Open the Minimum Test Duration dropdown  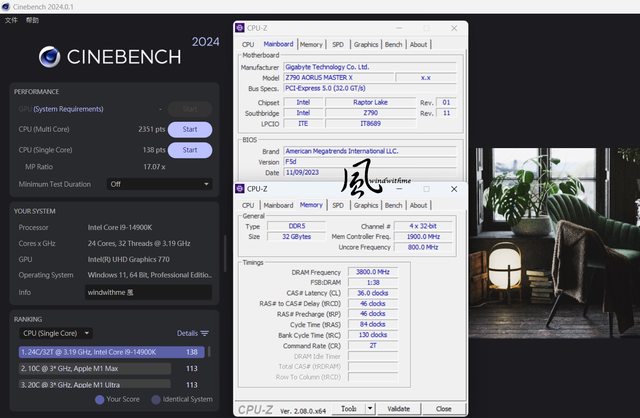tap(160, 184)
